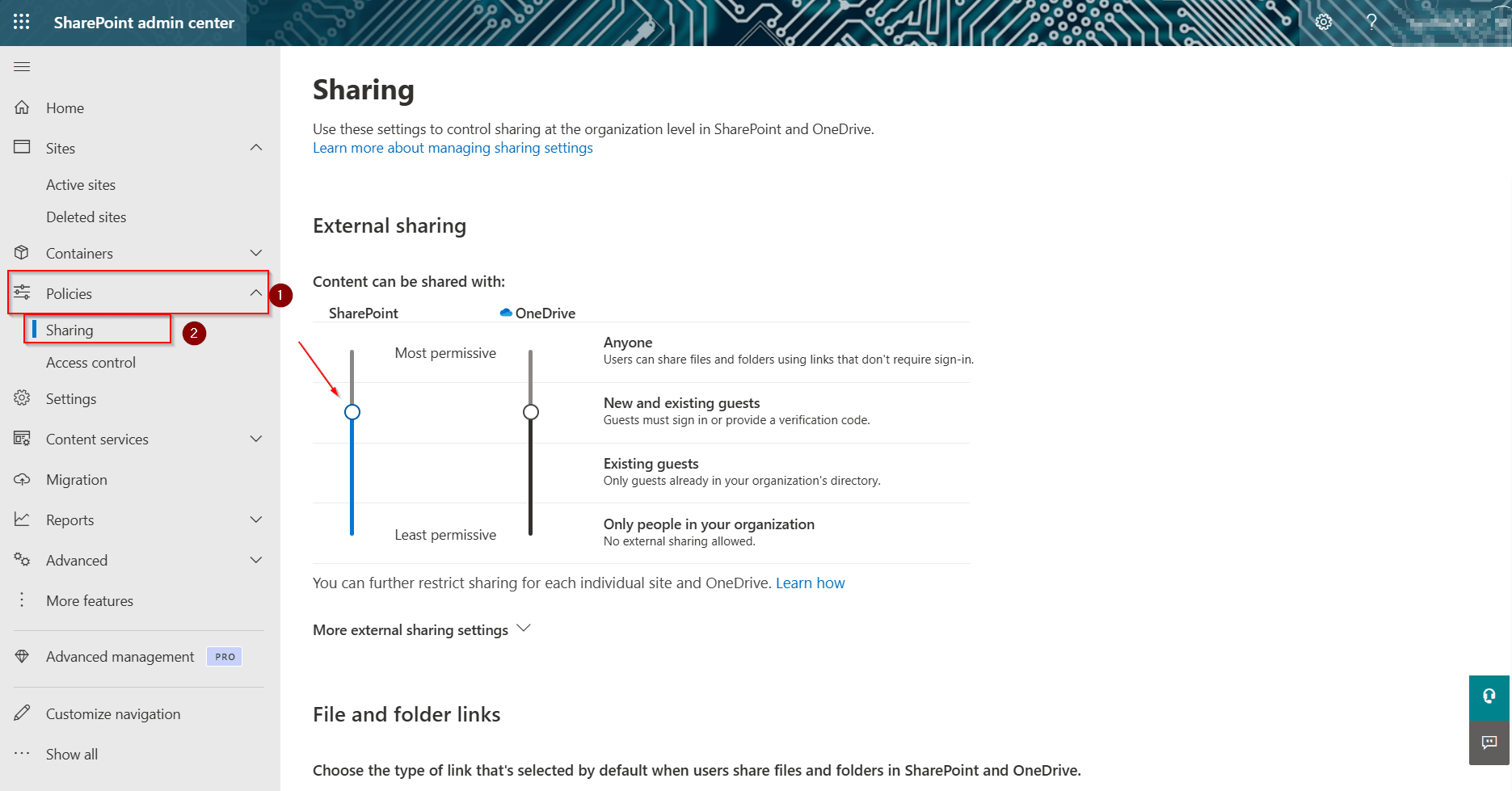This screenshot has width=1512, height=791.
Task: Open the support headset icon bottom right
Action: [x=1489, y=697]
